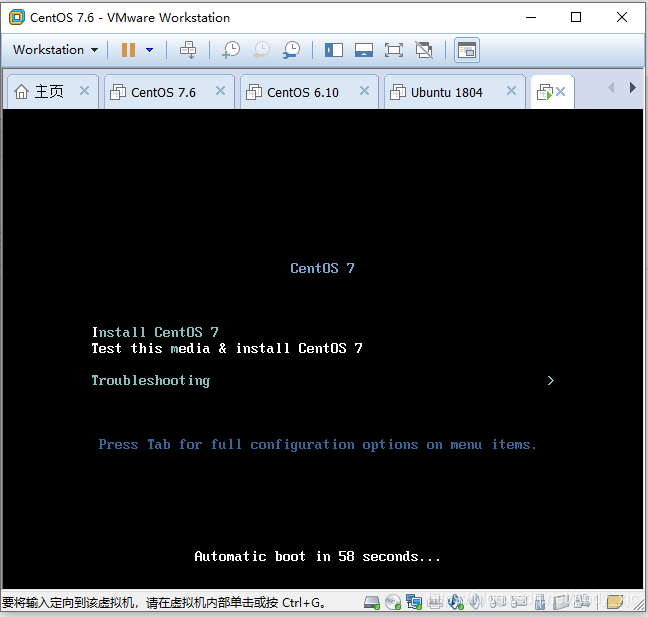Select Install CentOS 7 boot option

point(155,332)
